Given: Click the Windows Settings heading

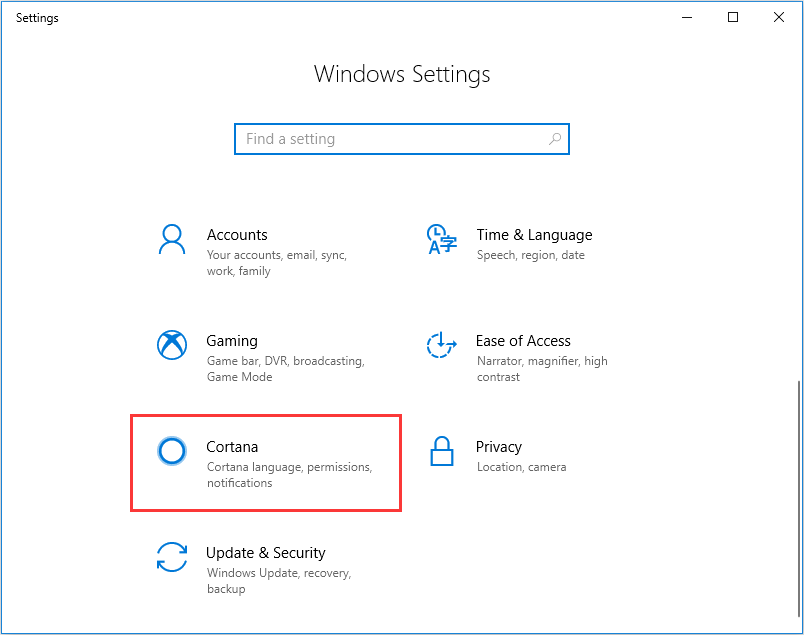Looking at the screenshot, I should [x=402, y=74].
